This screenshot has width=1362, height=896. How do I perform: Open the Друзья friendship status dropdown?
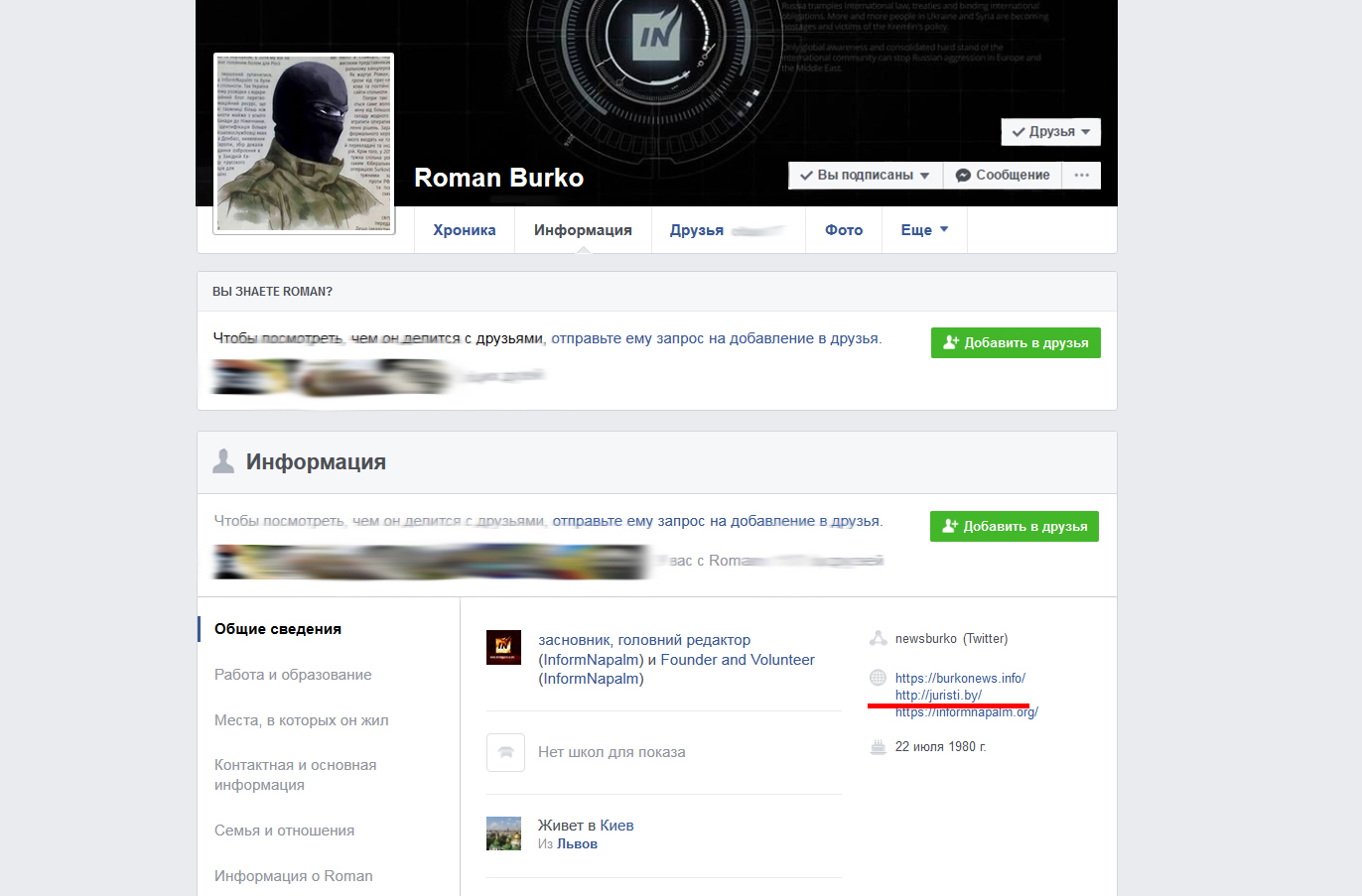[1050, 132]
